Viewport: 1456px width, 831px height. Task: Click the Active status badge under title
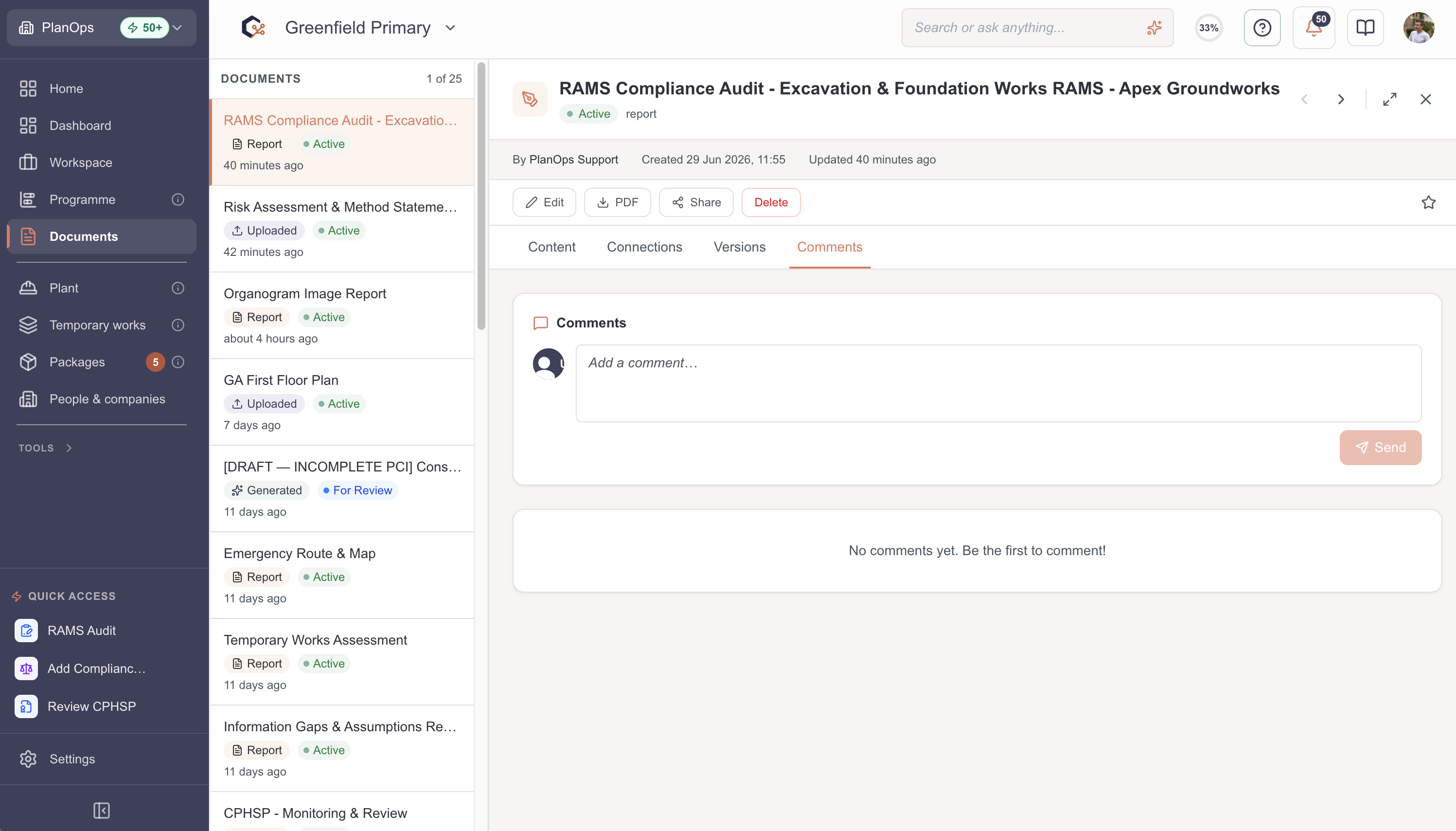click(x=588, y=114)
